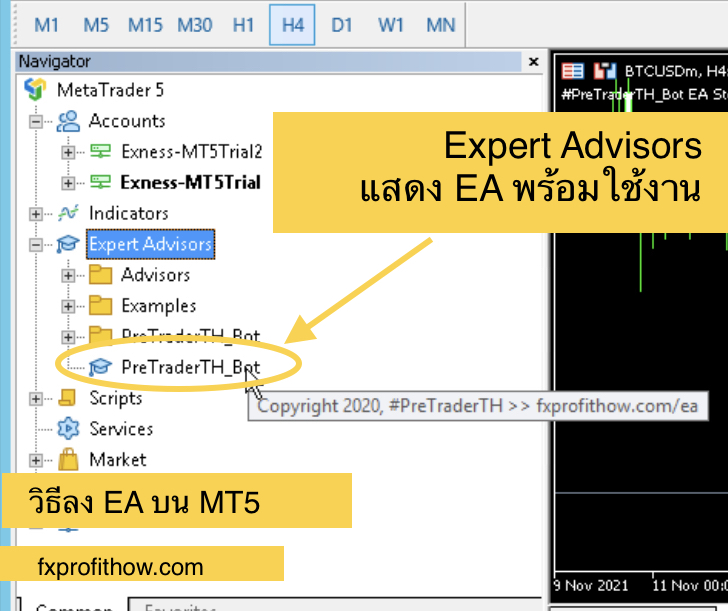728x611 pixels.
Task: Collapse the Expert Advisors node
Action: (x=36, y=245)
